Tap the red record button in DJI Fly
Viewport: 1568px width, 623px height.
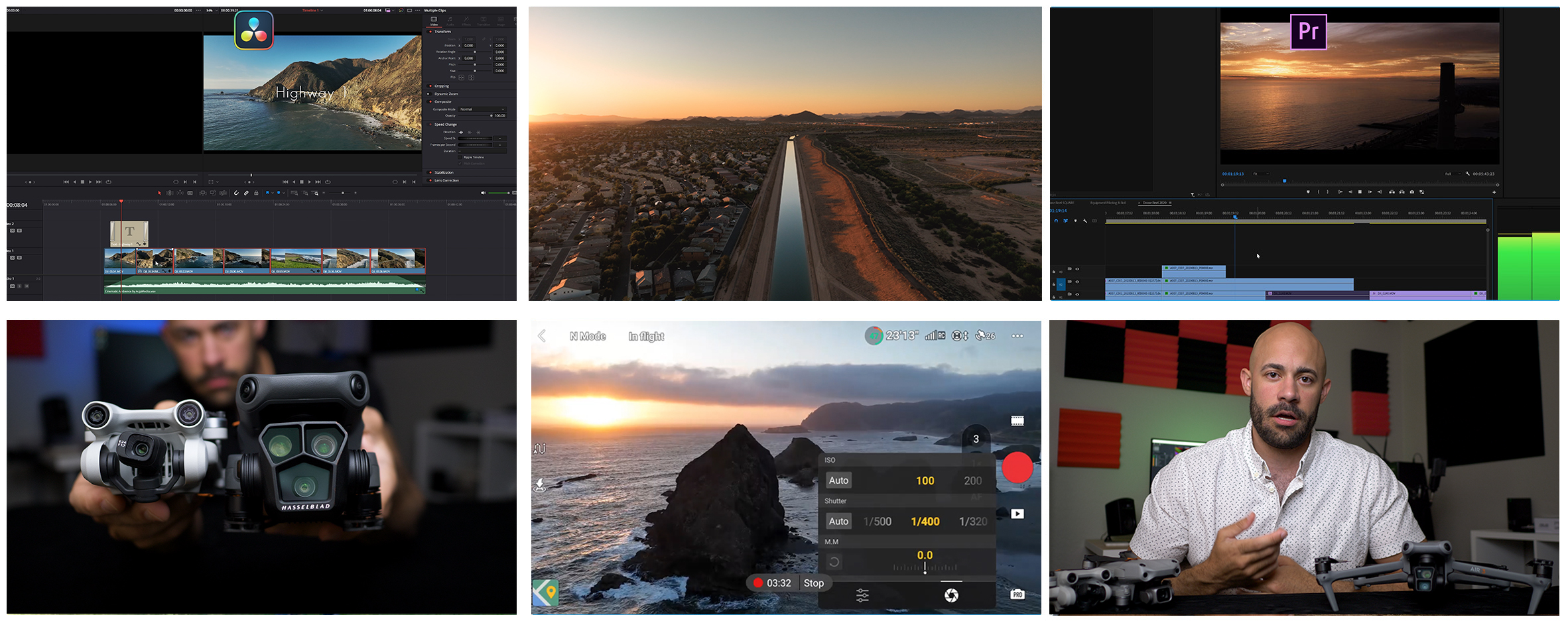[x=1017, y=468]
